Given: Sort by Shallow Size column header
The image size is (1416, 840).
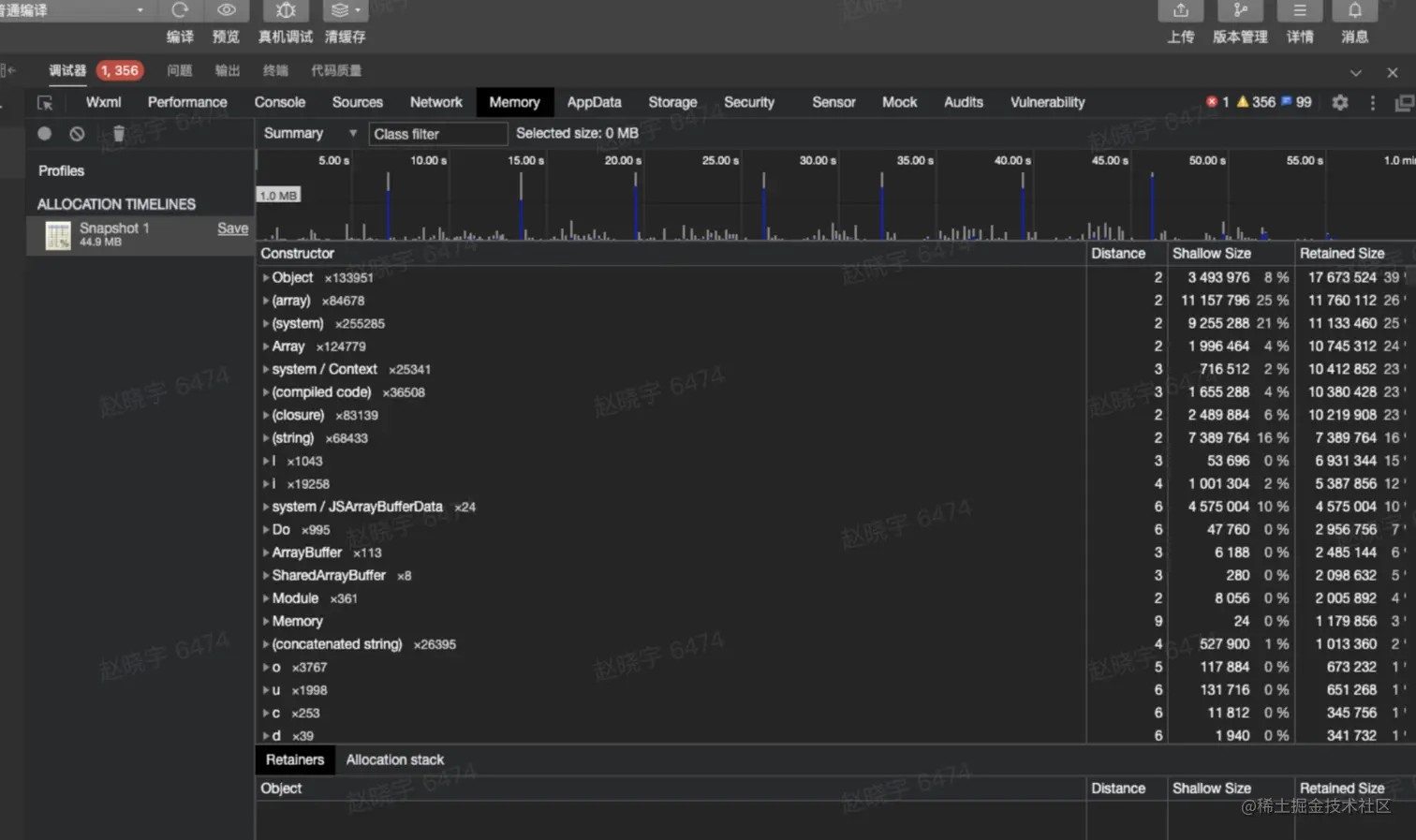Looking at the screenshot, I should (1231, 254).
